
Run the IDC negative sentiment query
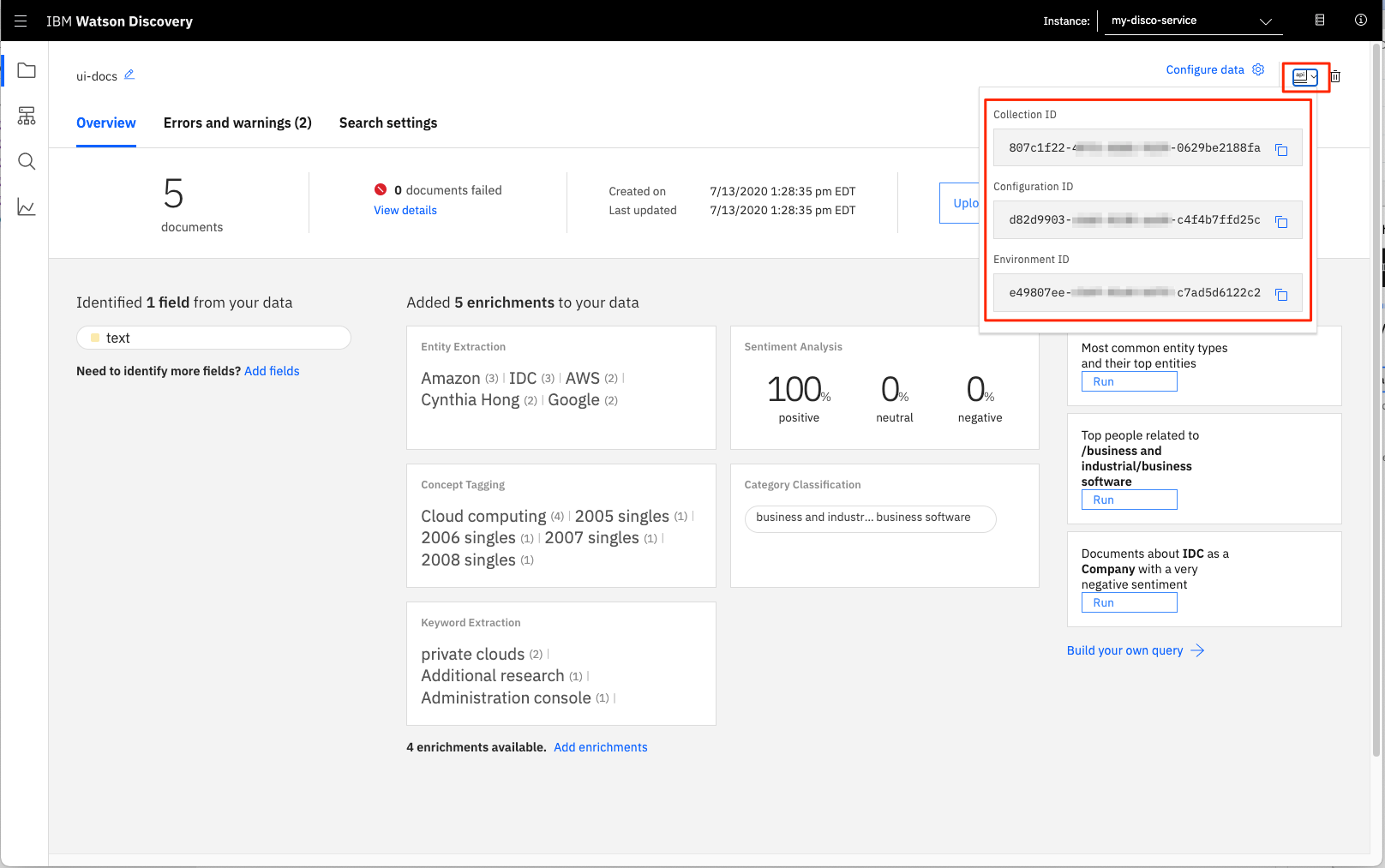(x=1129, y=602)
